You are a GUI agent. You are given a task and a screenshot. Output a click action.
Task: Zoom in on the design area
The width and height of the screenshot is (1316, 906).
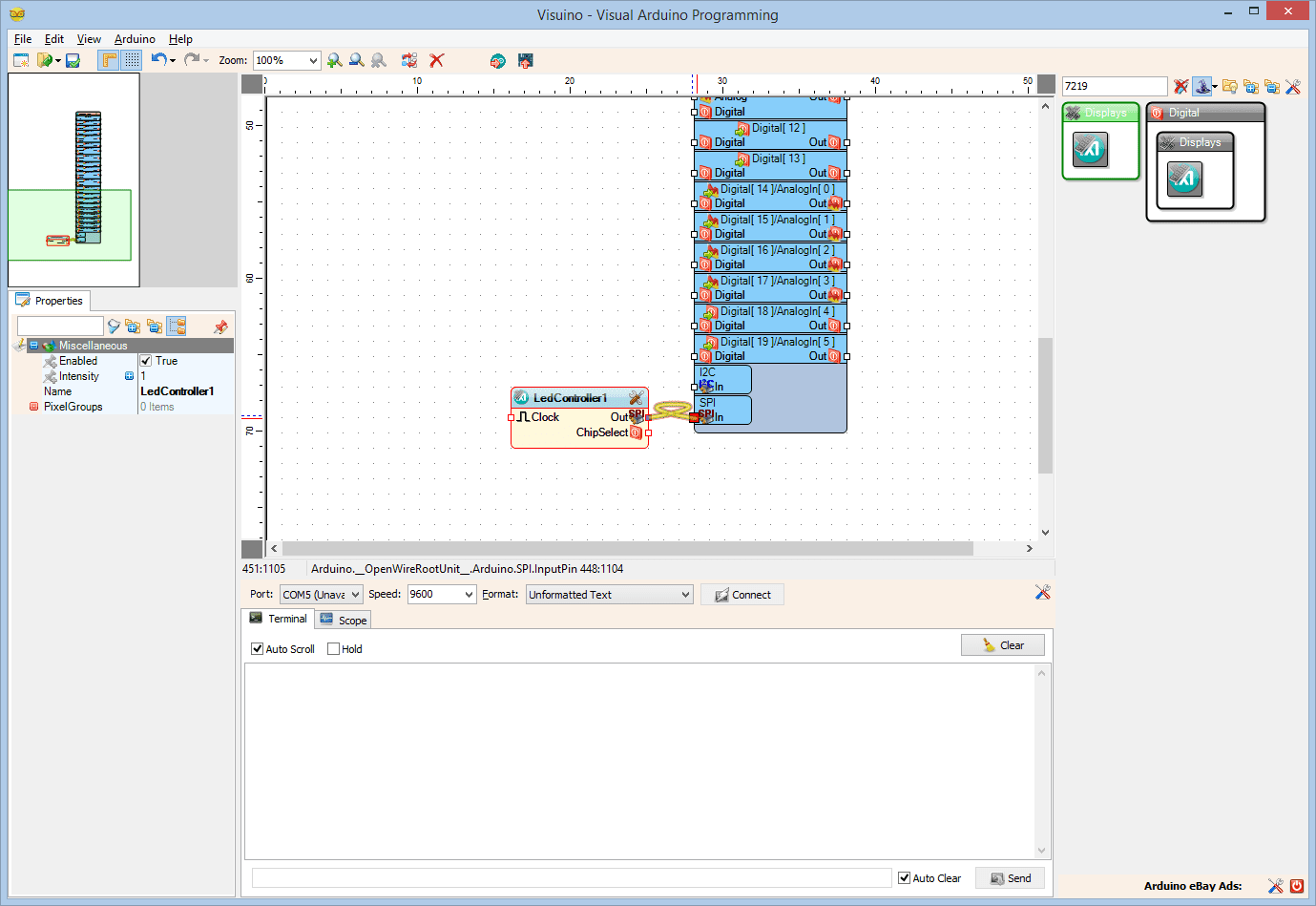334,60
